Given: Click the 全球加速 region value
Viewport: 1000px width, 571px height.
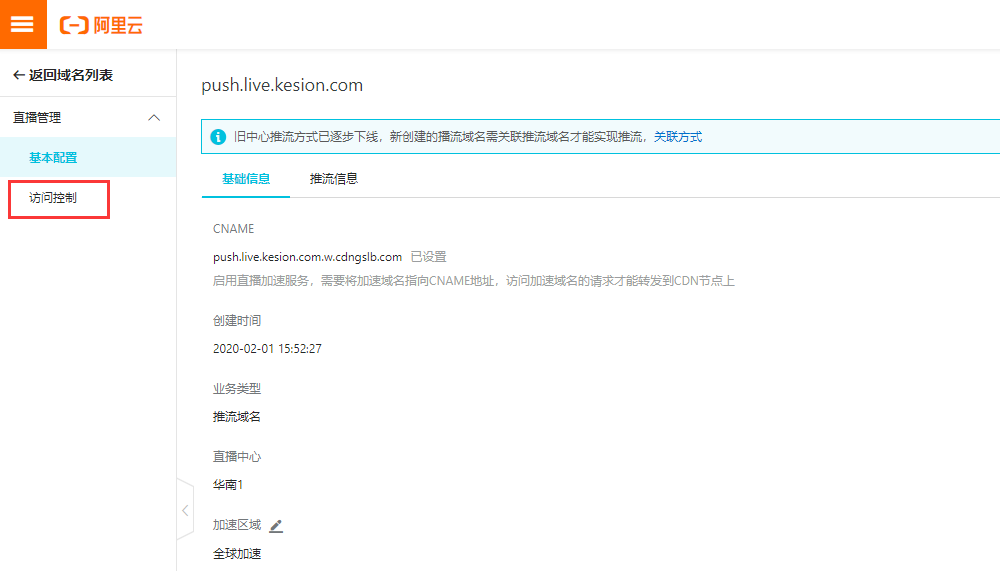Looking at the screenshot, I should pos(237,553).
